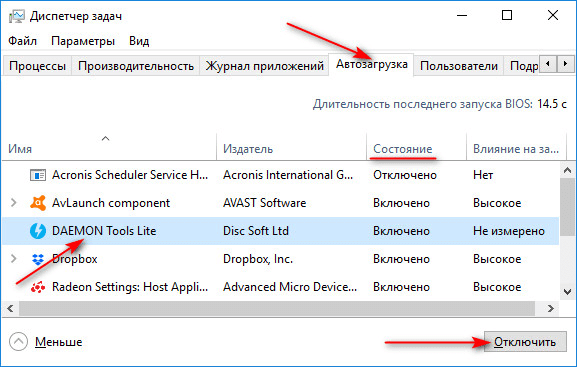Image resolution: width=577 pixels, height=367 pixels.
Task: Select Radeon Settings: Host Appli... row name
Action: pos(130,287)
